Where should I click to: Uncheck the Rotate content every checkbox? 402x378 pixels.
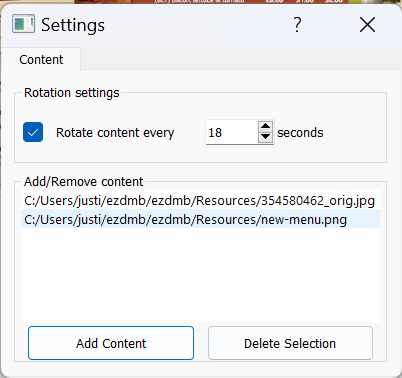(x=33, y=132)
